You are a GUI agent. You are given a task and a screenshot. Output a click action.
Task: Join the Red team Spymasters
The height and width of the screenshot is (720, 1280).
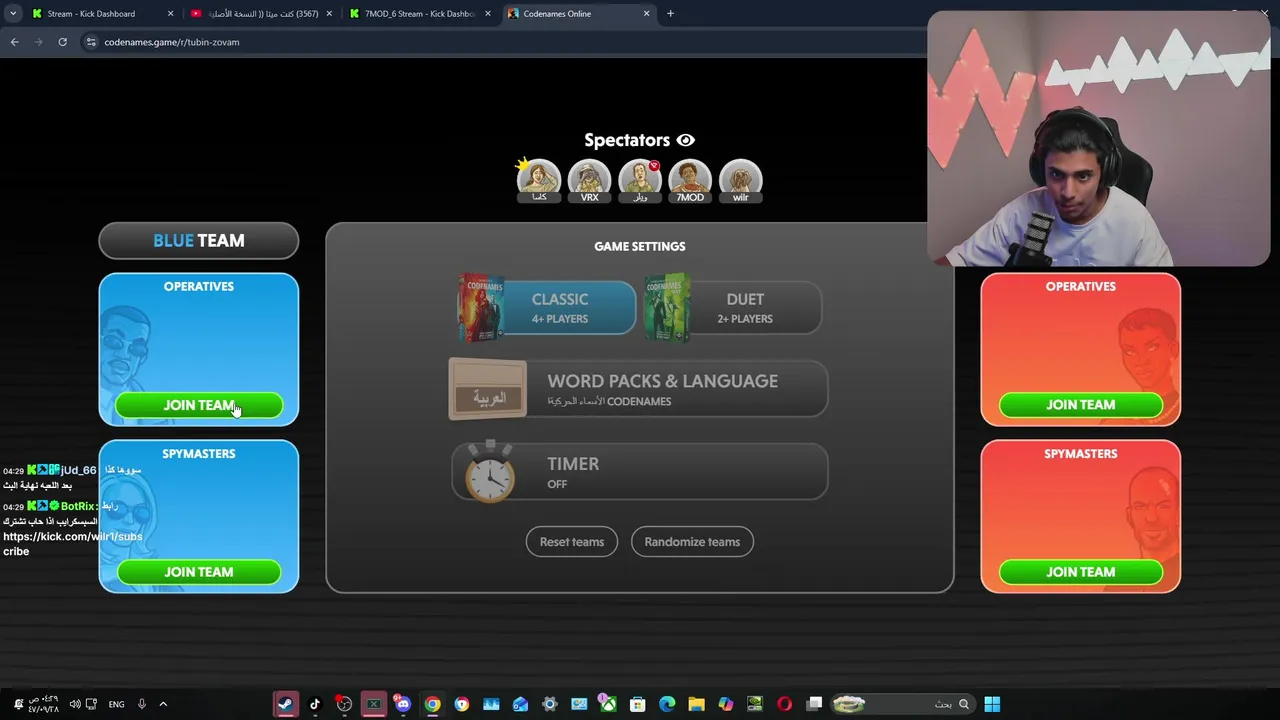point(1081,572)
